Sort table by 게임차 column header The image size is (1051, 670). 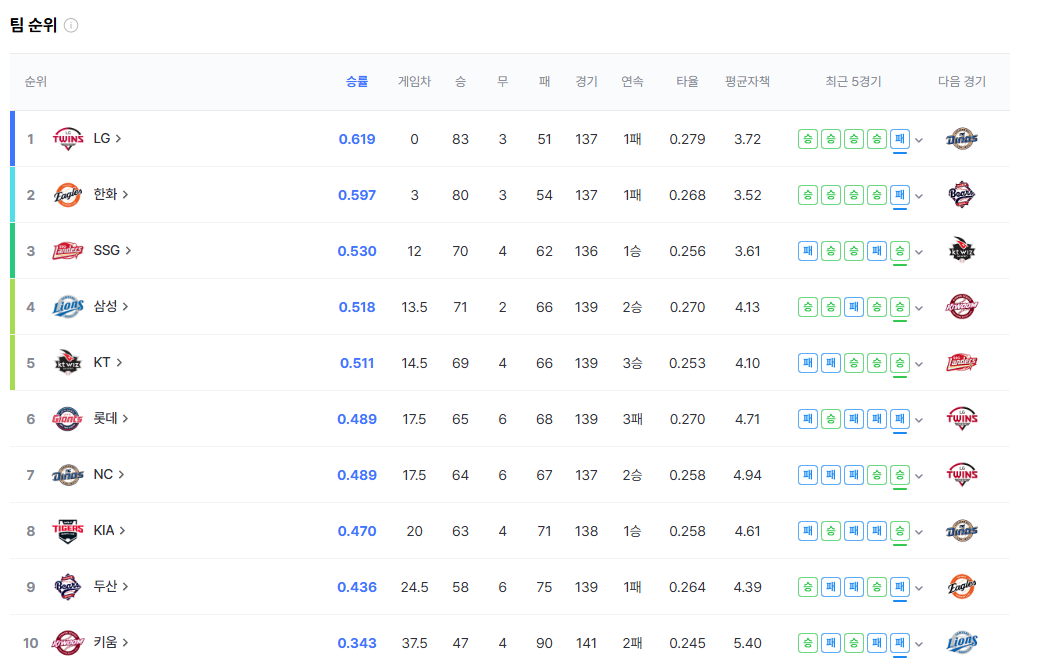pos(414,82)
